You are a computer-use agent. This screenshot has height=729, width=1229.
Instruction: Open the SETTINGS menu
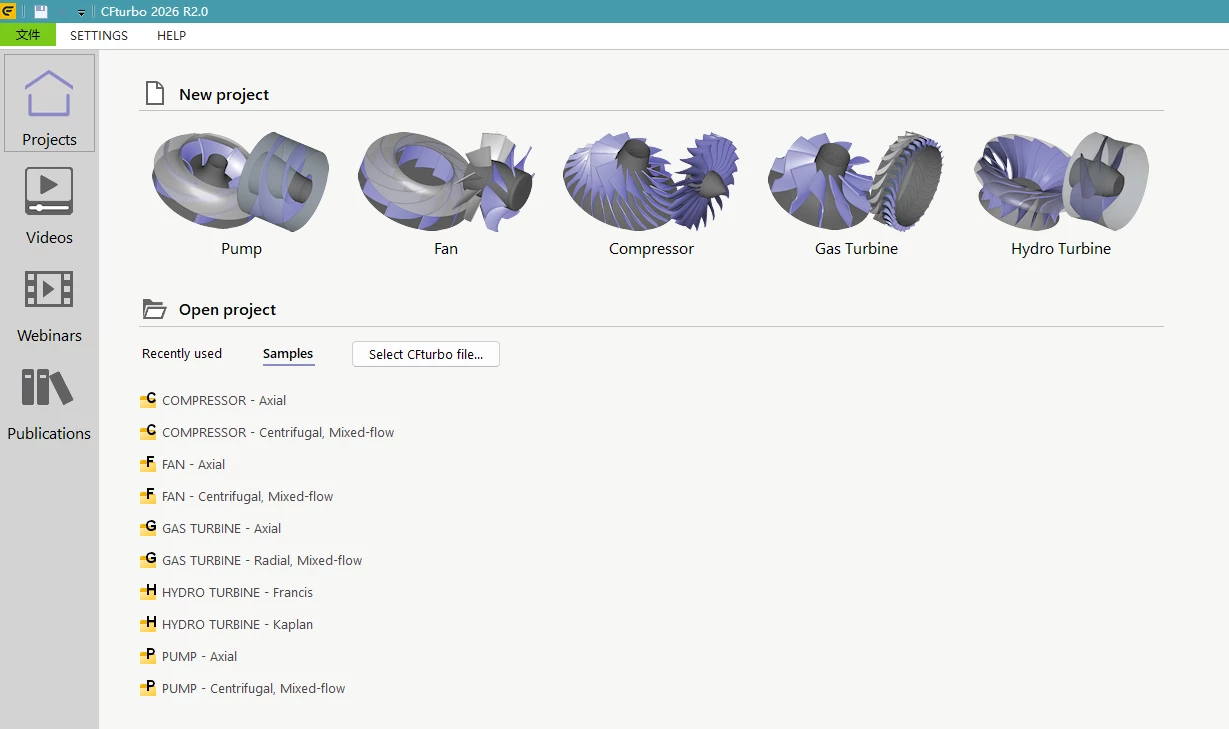[99, 35]
